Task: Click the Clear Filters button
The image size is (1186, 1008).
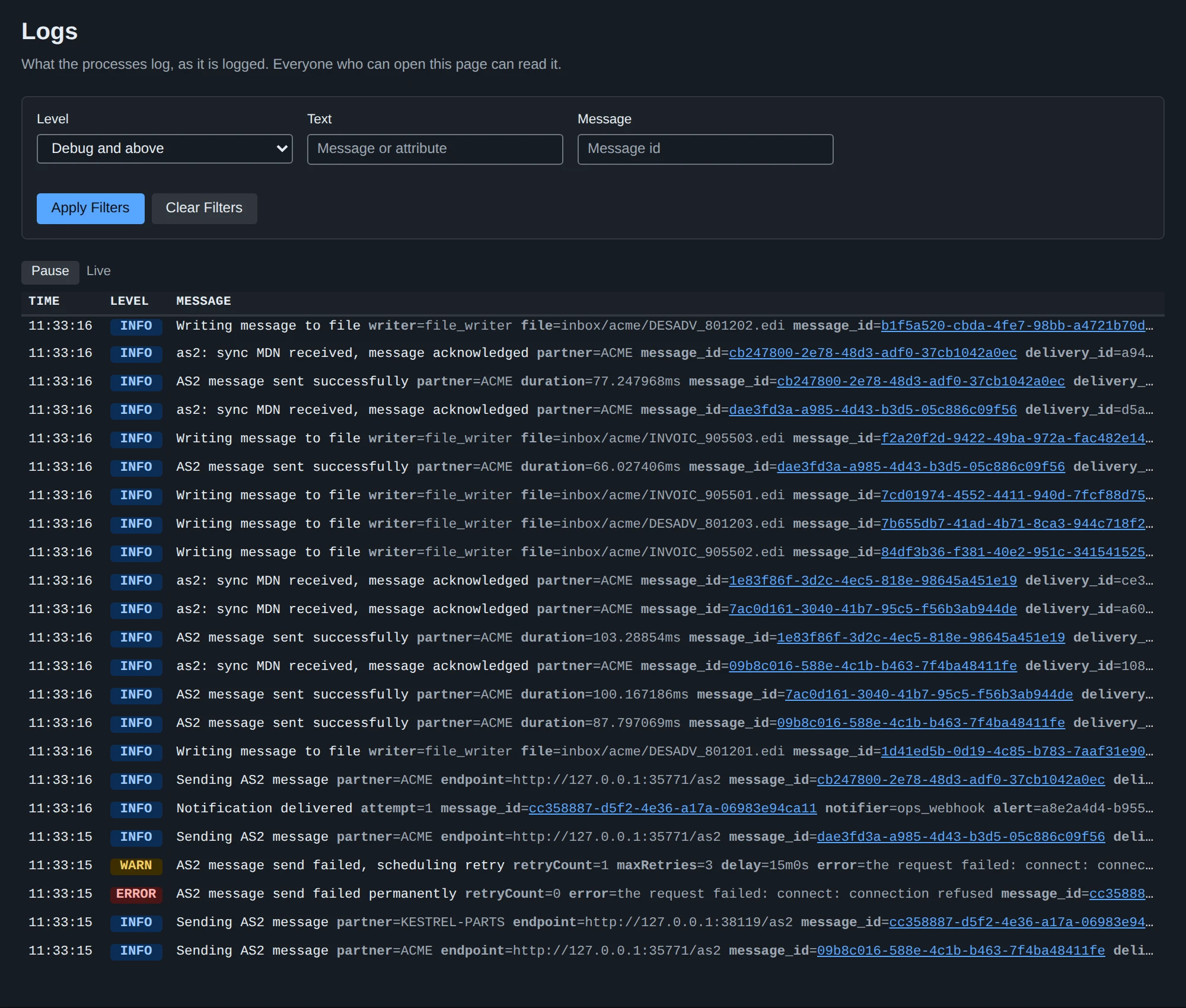Action: click(x=204, y=208)
